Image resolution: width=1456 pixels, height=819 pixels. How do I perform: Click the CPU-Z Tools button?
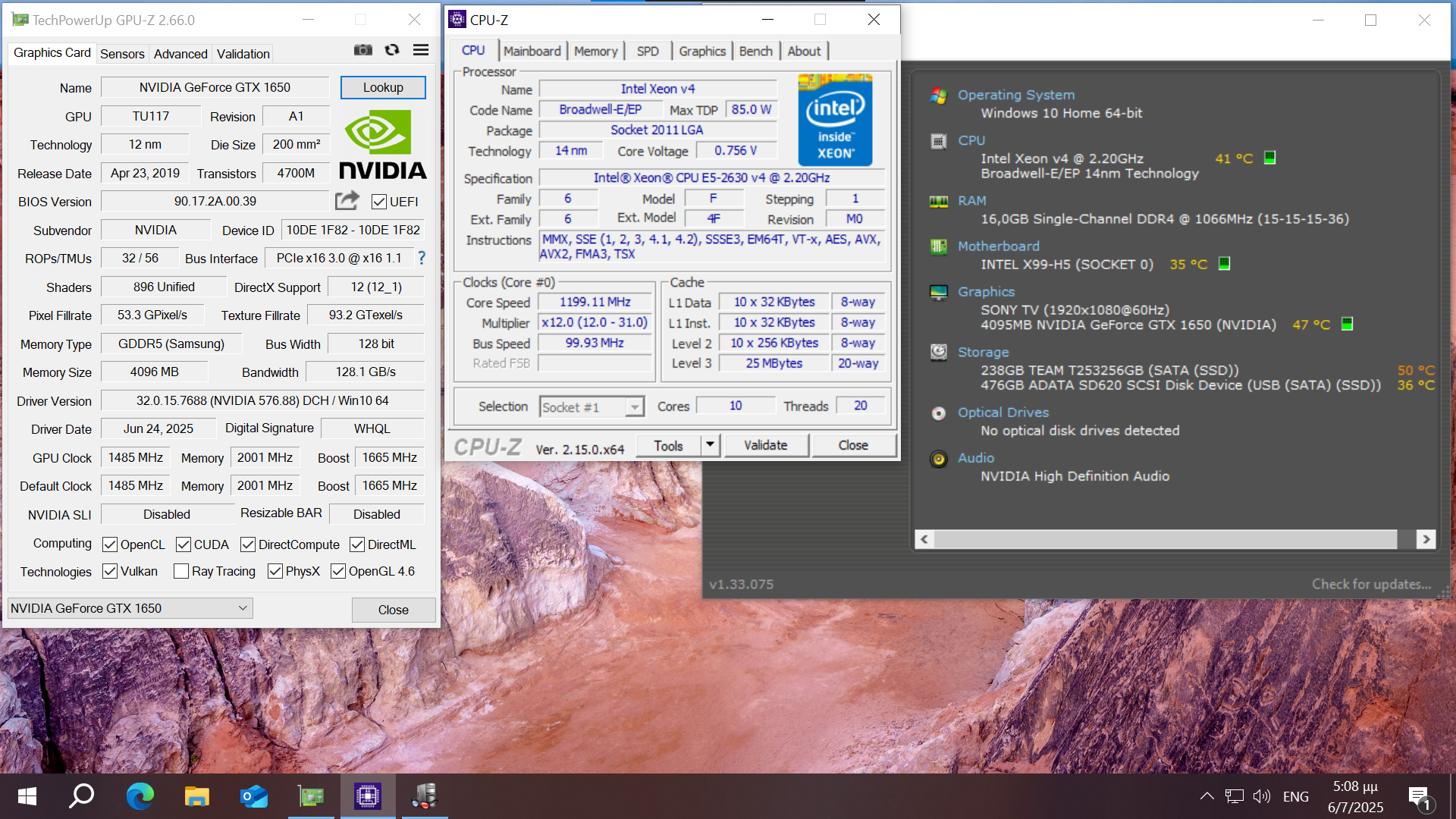(668, 445)
